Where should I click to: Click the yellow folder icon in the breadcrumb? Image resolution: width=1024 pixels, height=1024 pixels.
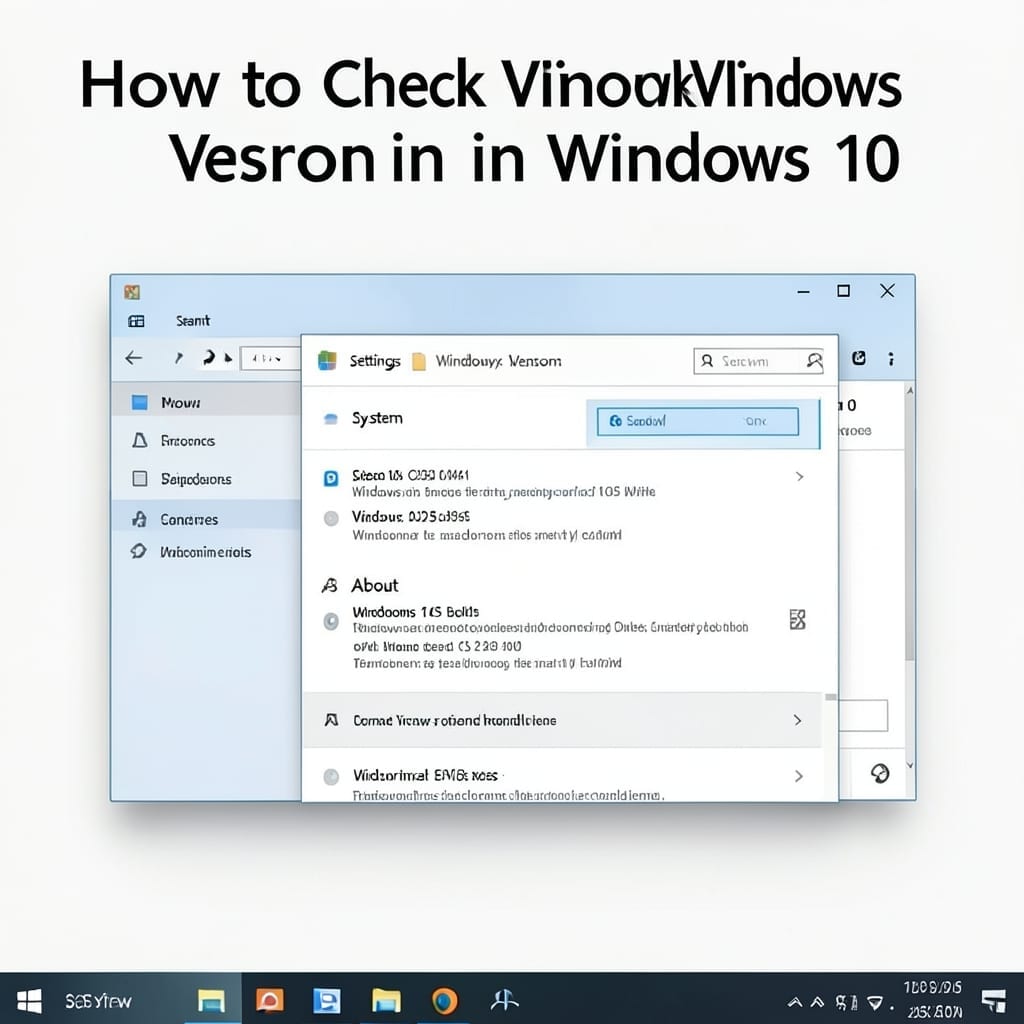coord(419,361)
